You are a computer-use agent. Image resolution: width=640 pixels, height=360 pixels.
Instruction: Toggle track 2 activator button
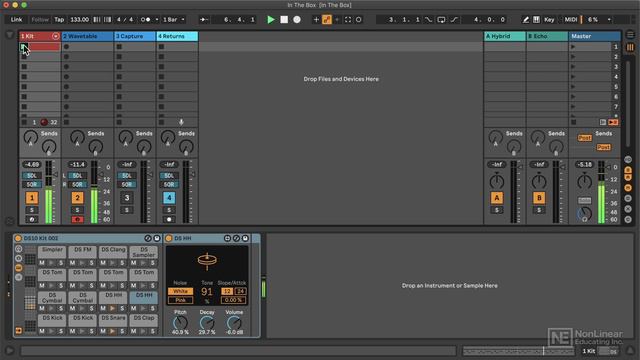coord(78,198)
